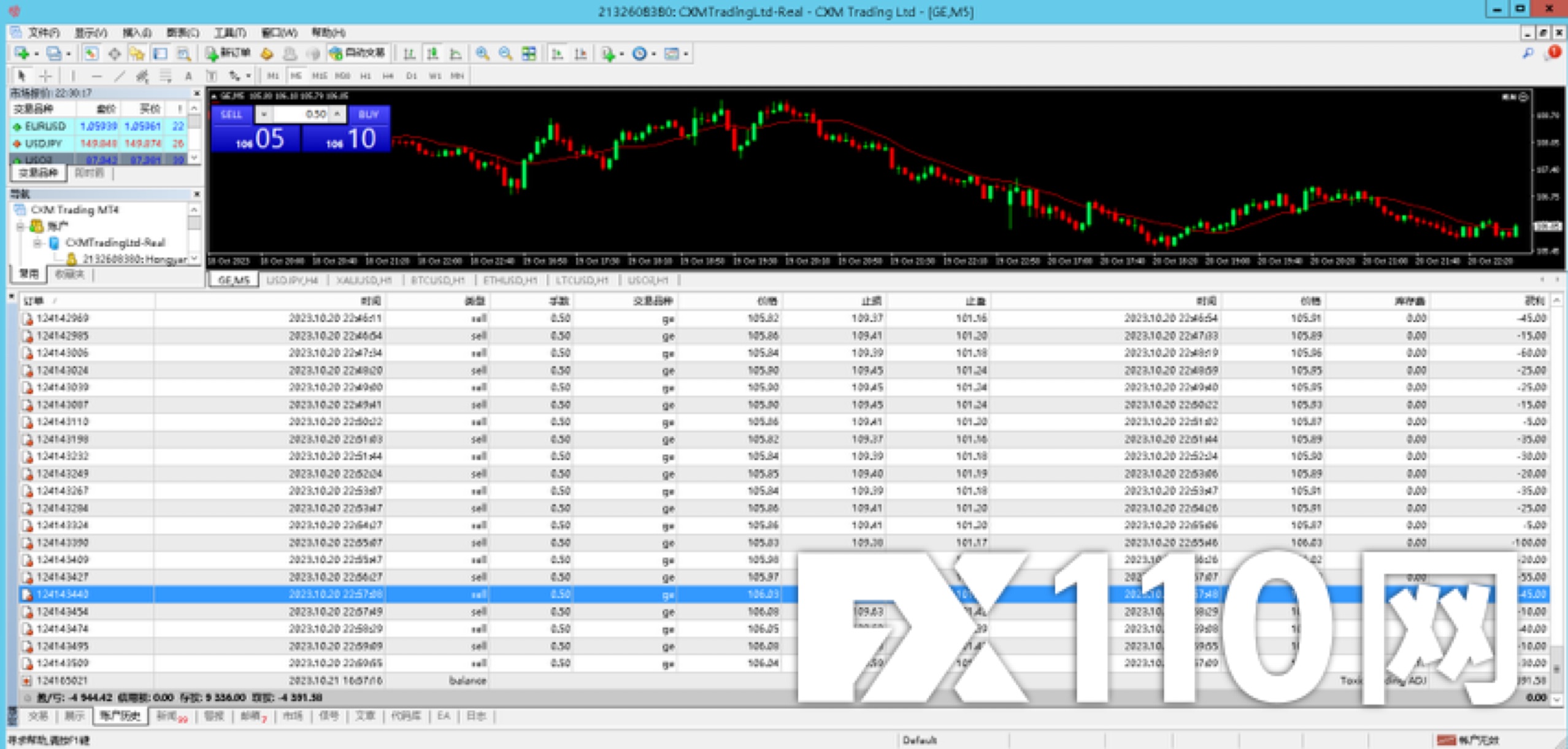1568x749 pixels.
Task: Toggle the Market Watch window icon
Action: (x=91, y=54)
